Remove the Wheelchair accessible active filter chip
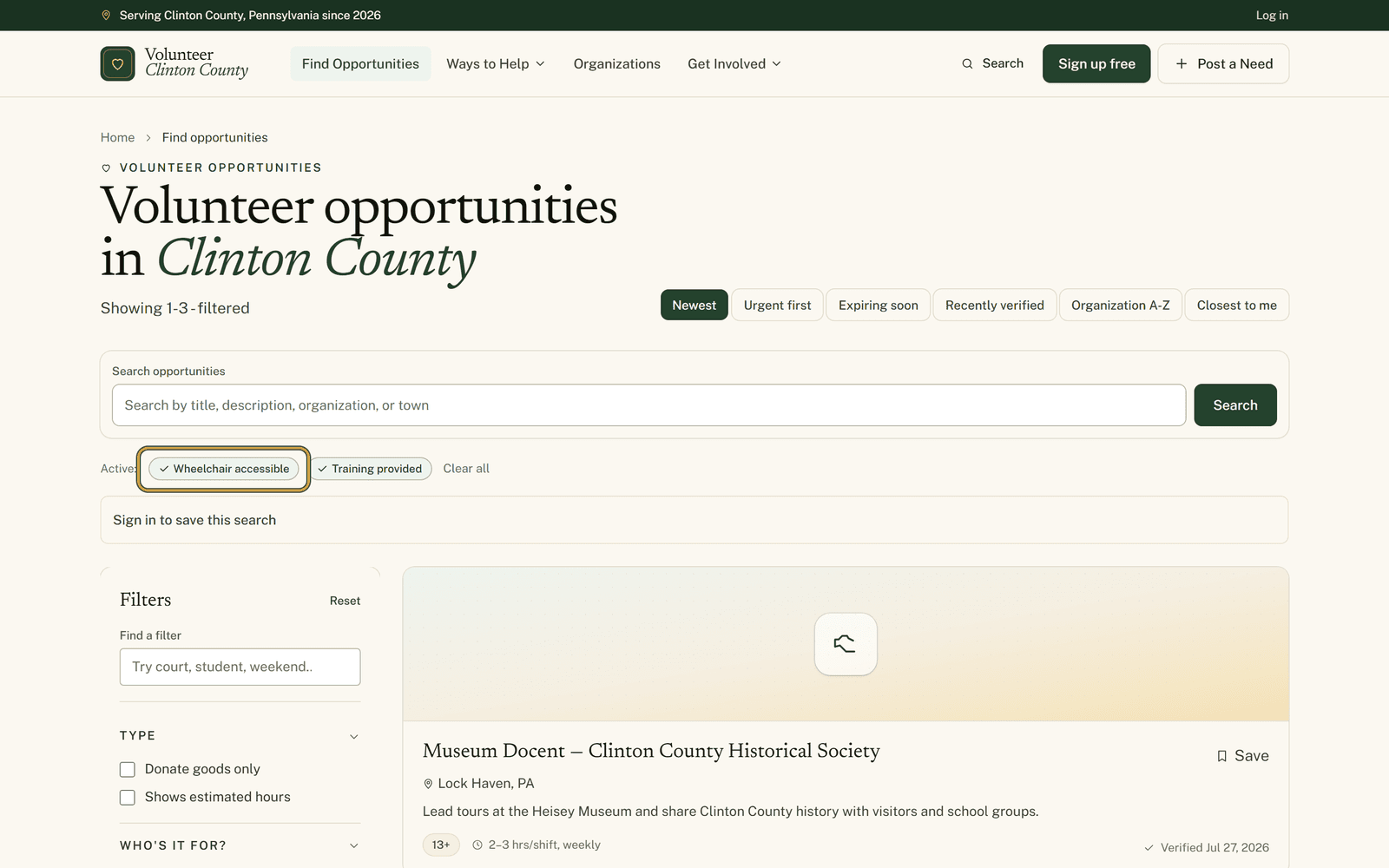1389x868 pixels. pos(224,469)
